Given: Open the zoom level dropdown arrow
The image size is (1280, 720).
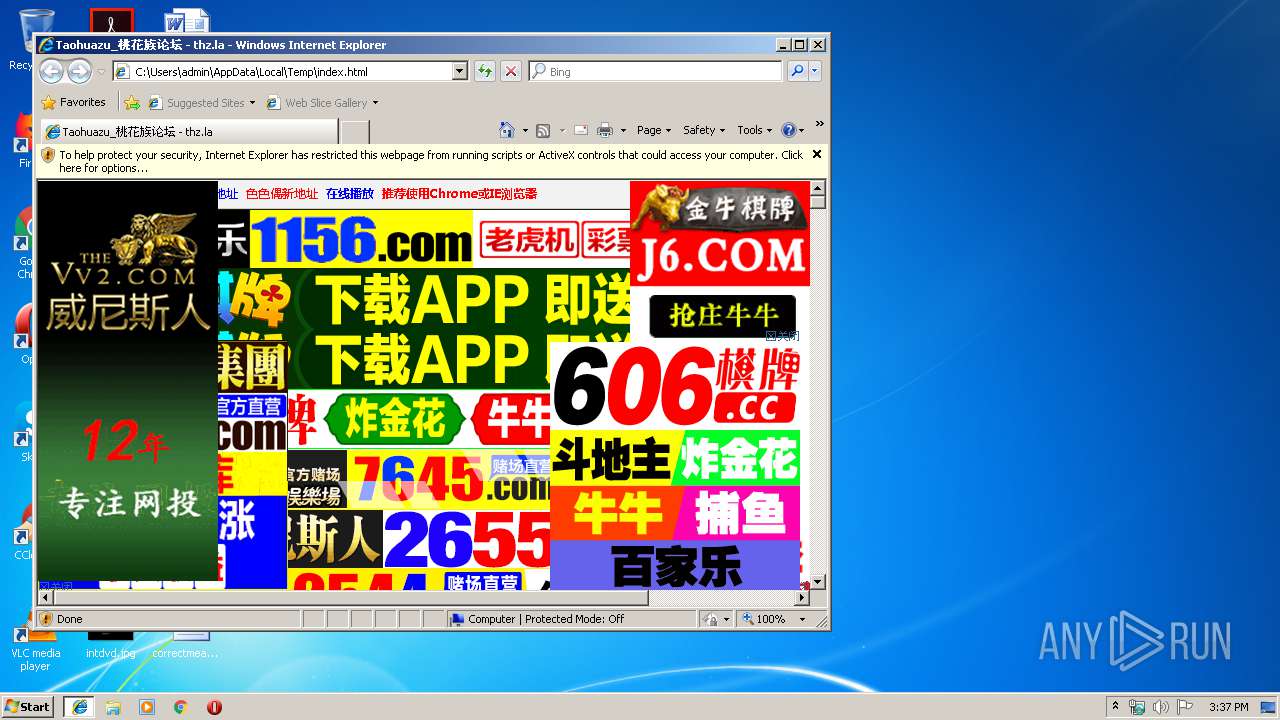Looking at the screenshot, I should tap(802, 619).
